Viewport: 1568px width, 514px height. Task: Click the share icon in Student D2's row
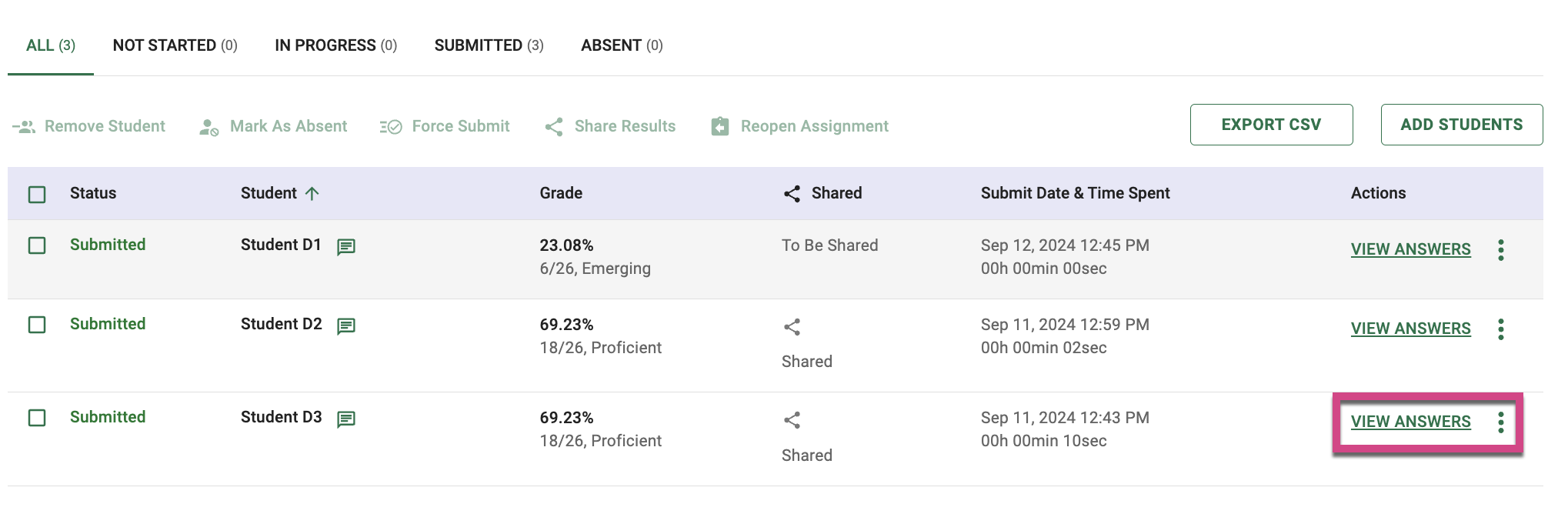click(x=792, y=327)
